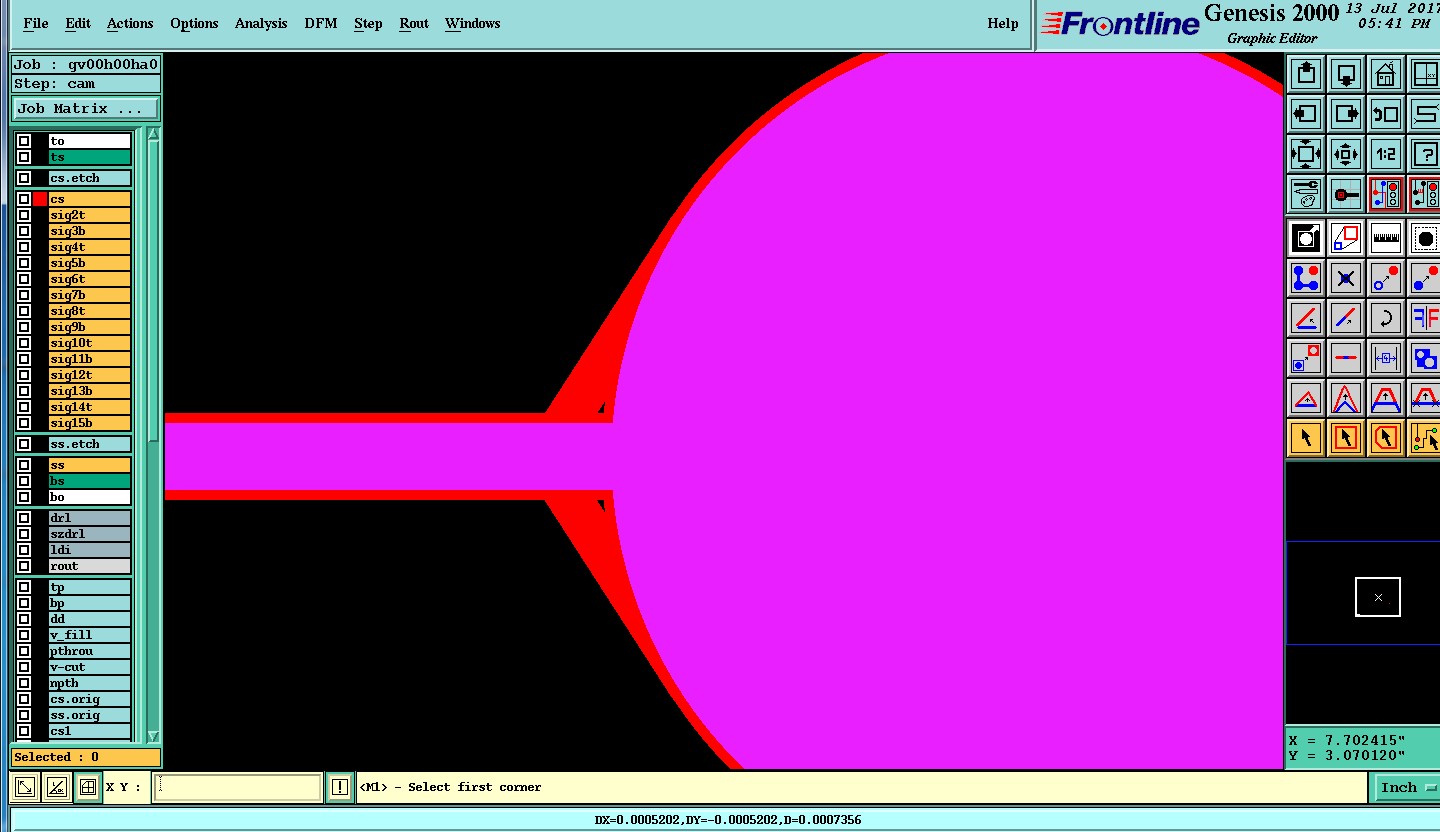
Task: Click the pan left view icon
Action: click(1306, 114)
